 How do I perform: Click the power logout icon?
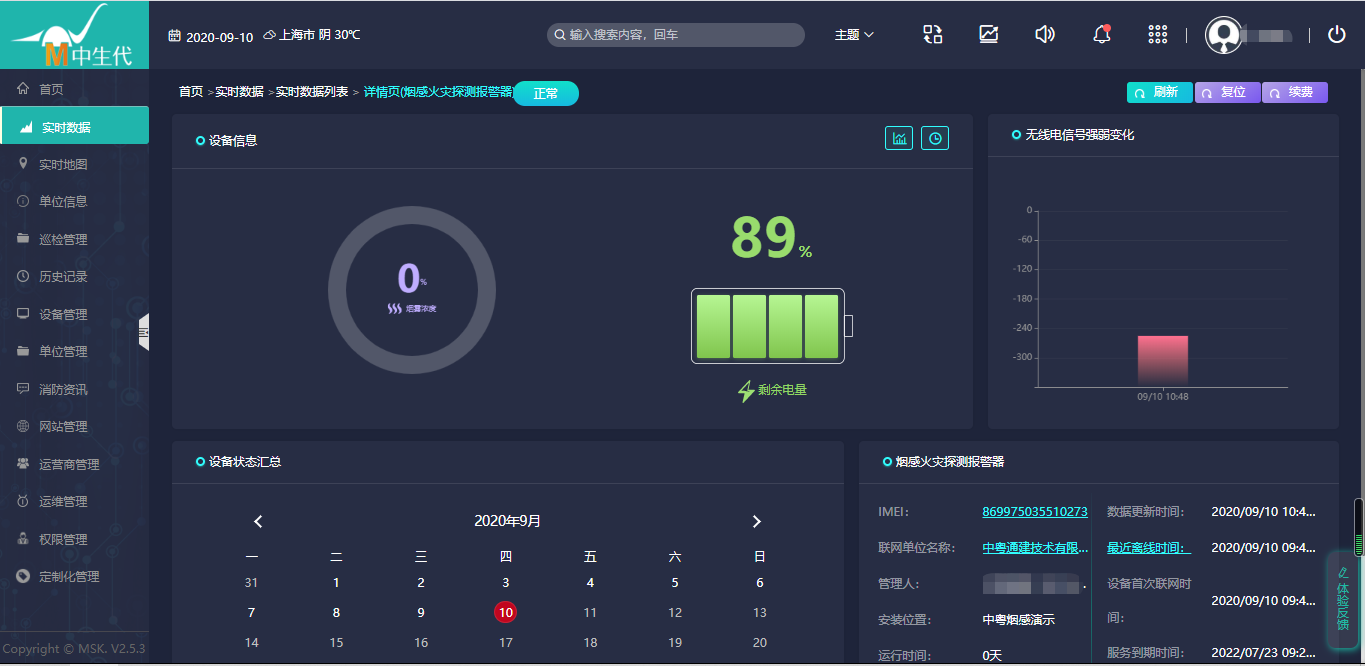click(x=1337, y=35)
